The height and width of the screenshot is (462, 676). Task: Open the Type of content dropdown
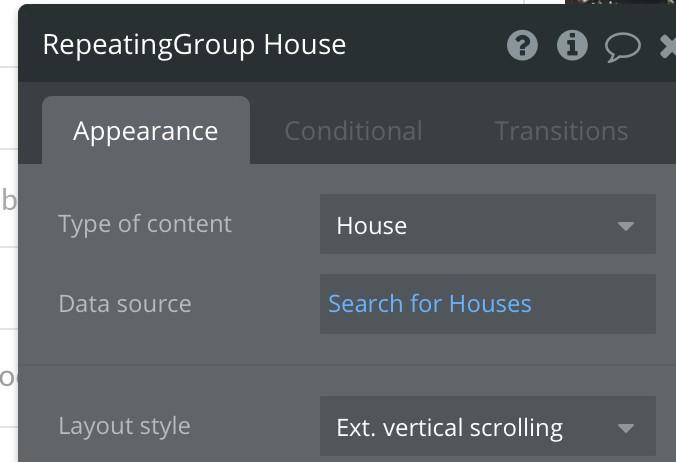point(487,225)
